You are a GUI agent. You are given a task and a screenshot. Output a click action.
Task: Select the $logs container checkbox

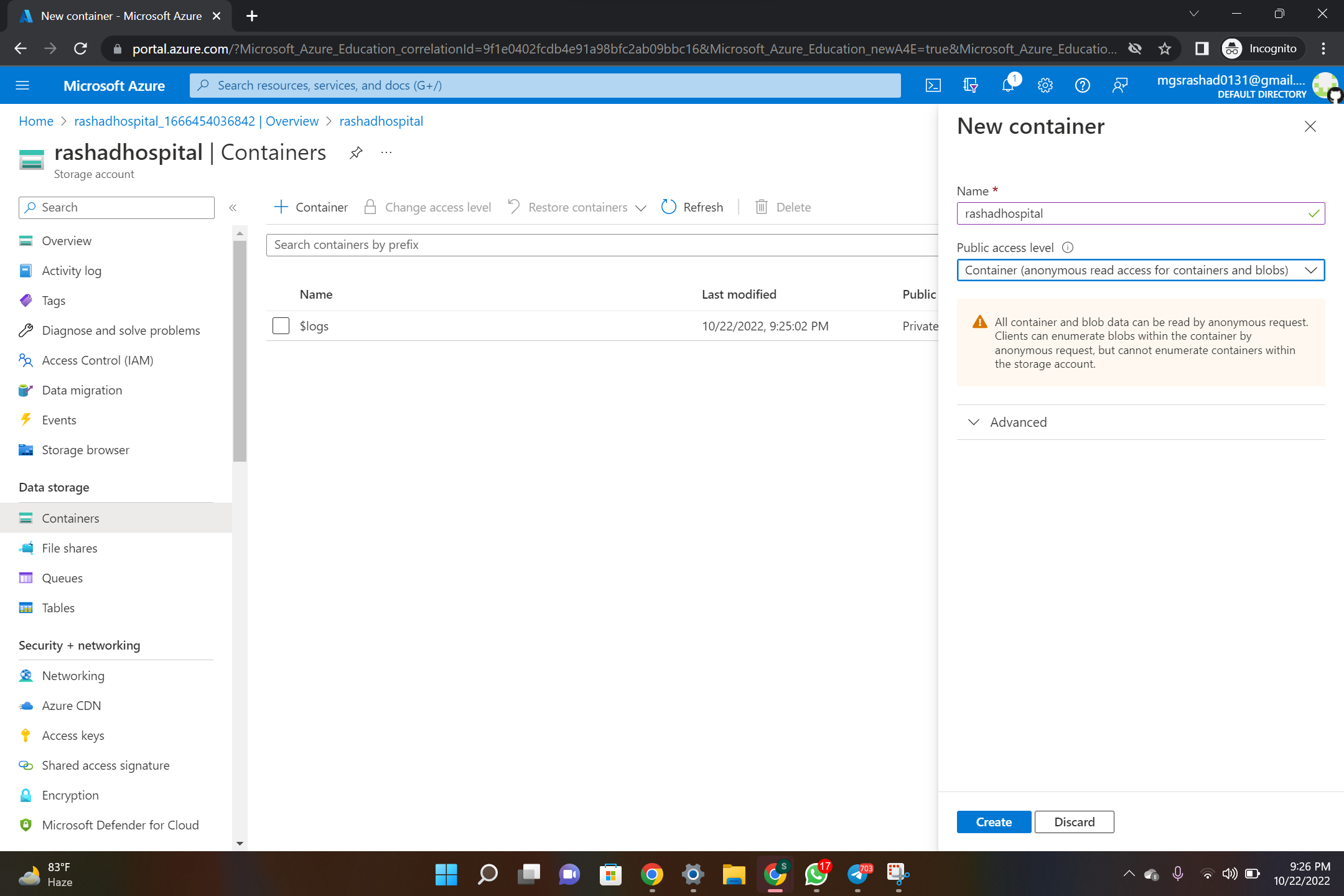281,326
